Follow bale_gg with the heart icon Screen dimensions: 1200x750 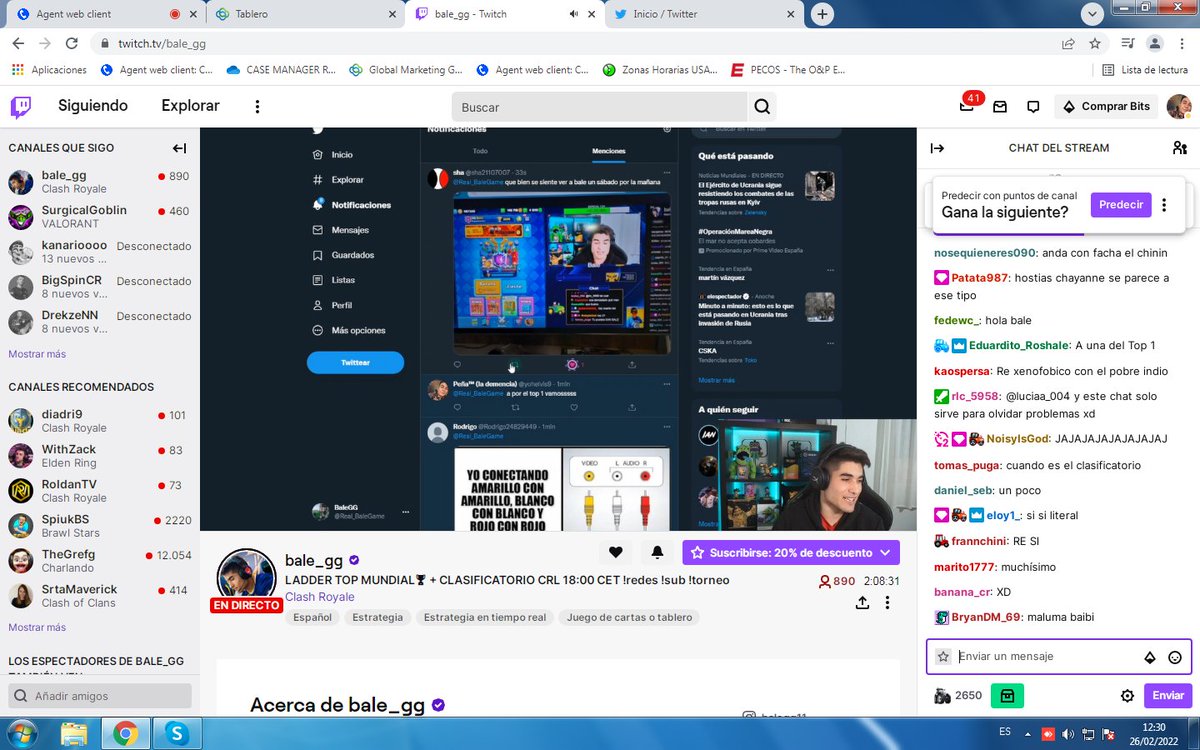click(x=615, y=552)
